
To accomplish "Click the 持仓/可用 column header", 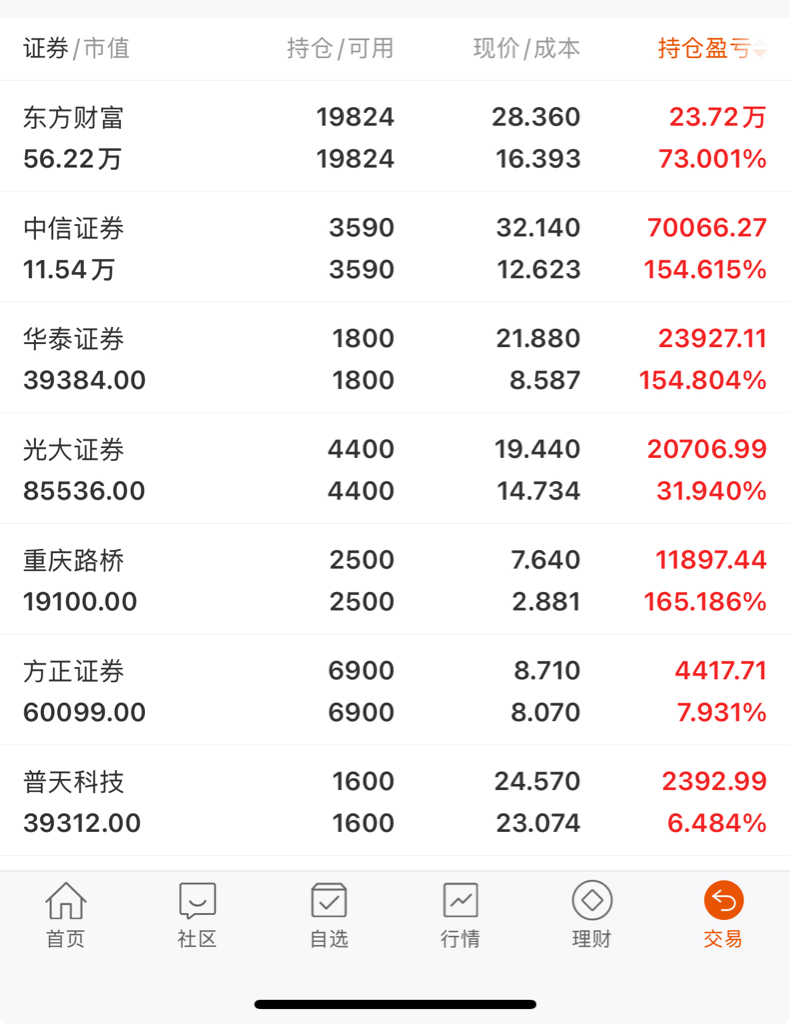I will click(340, 48).
